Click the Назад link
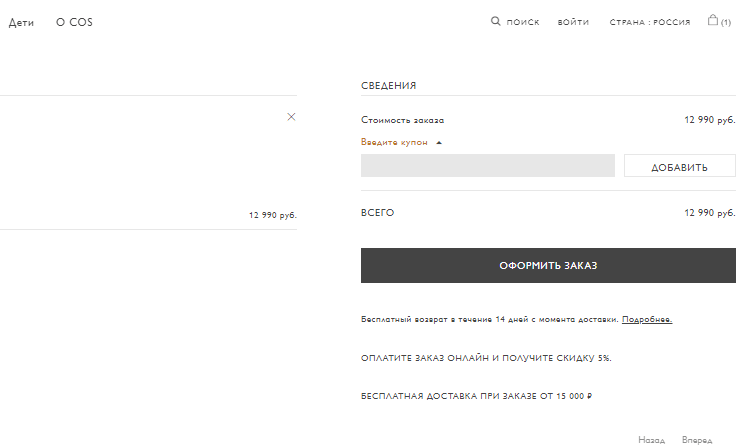The width and height of the screenshot is (747, 448). pyautogui.click(x=651, y=440)
